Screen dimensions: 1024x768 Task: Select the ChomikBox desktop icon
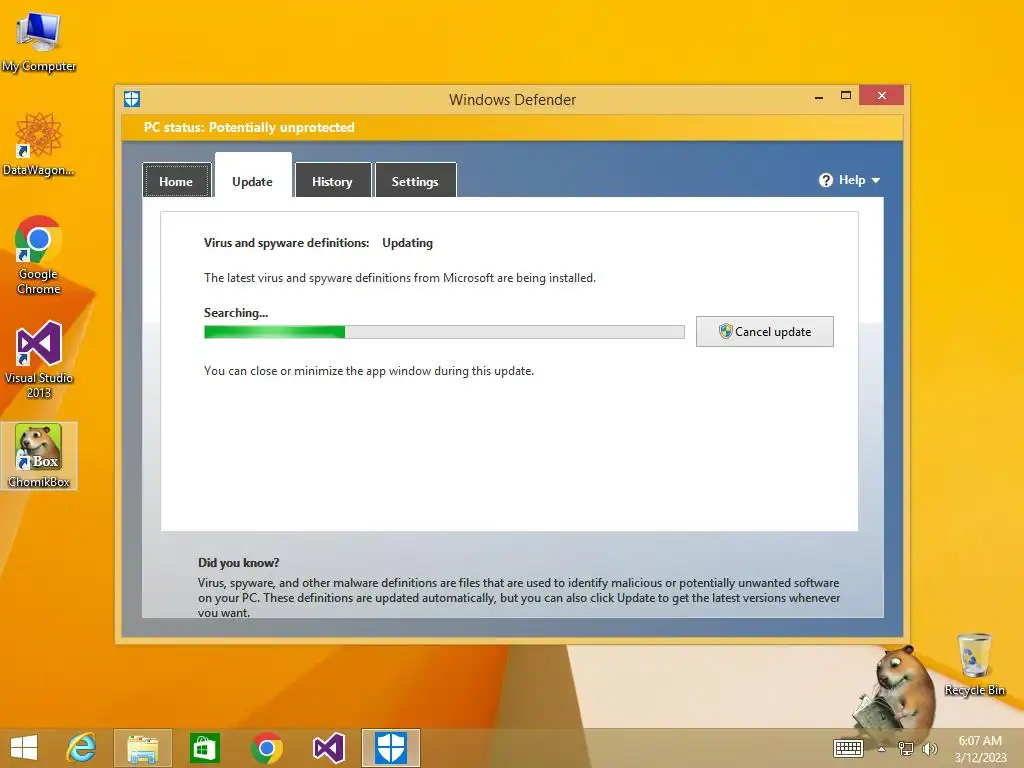[39, 456]
